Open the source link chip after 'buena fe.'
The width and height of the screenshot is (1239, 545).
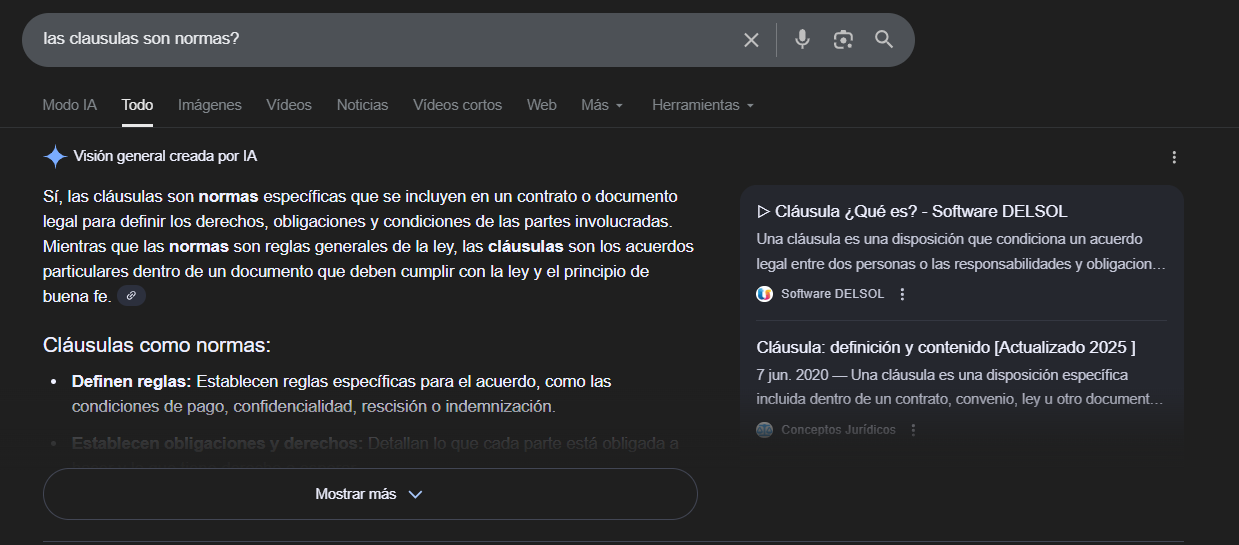pos(131,296)
